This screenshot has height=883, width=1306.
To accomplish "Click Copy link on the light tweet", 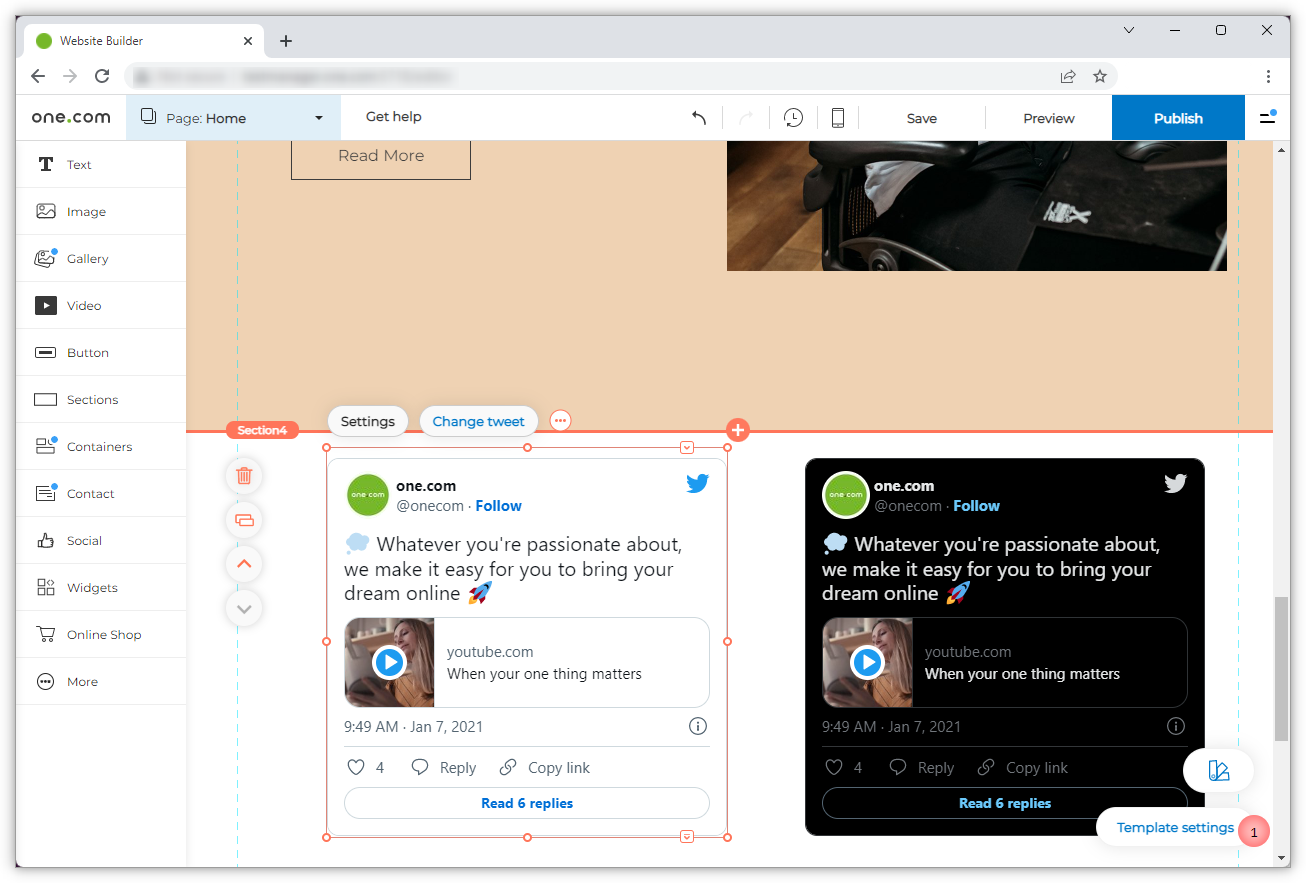I will coord(545,768).
